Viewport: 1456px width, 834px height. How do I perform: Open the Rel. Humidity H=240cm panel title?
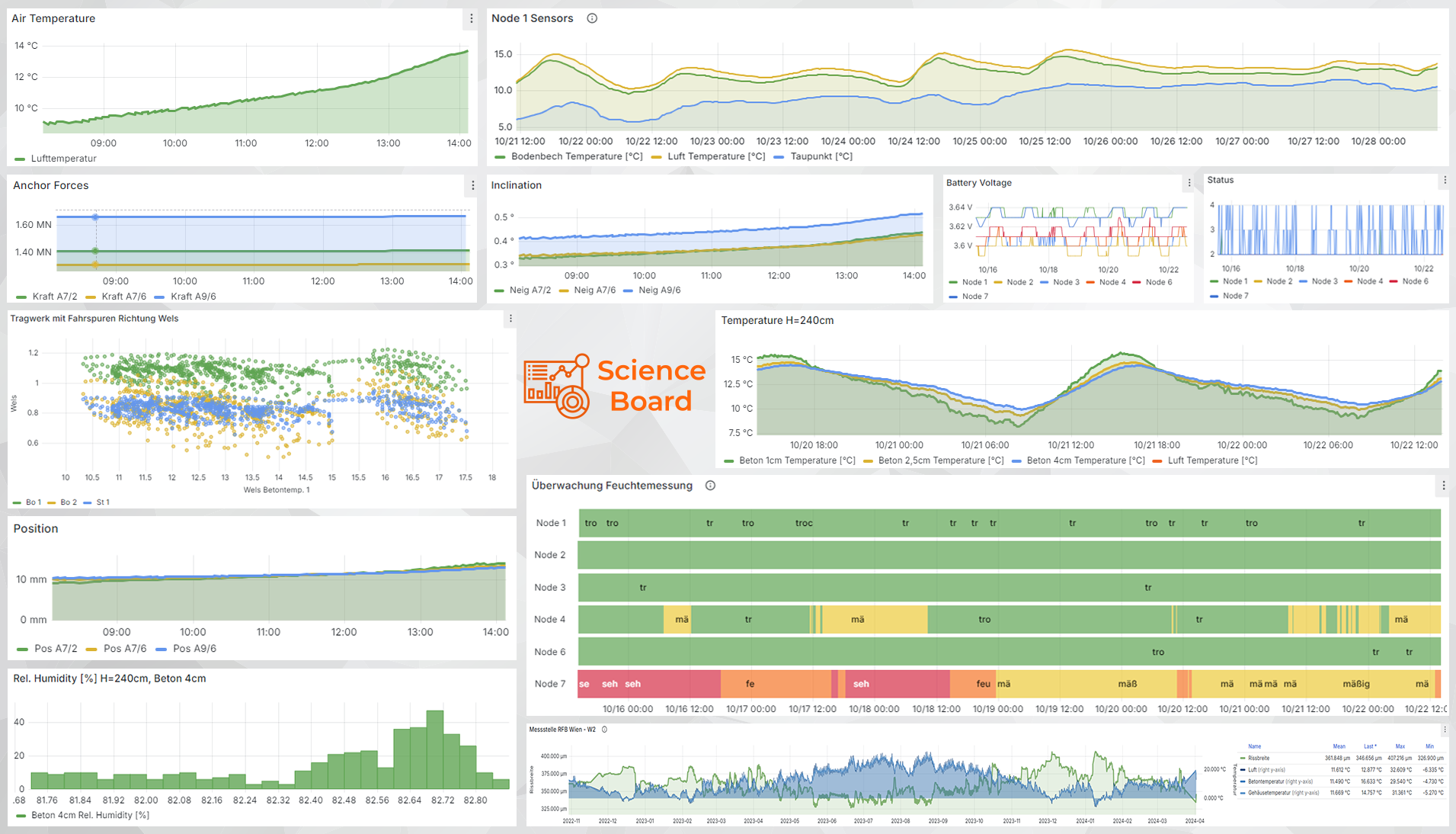[110, 678]
